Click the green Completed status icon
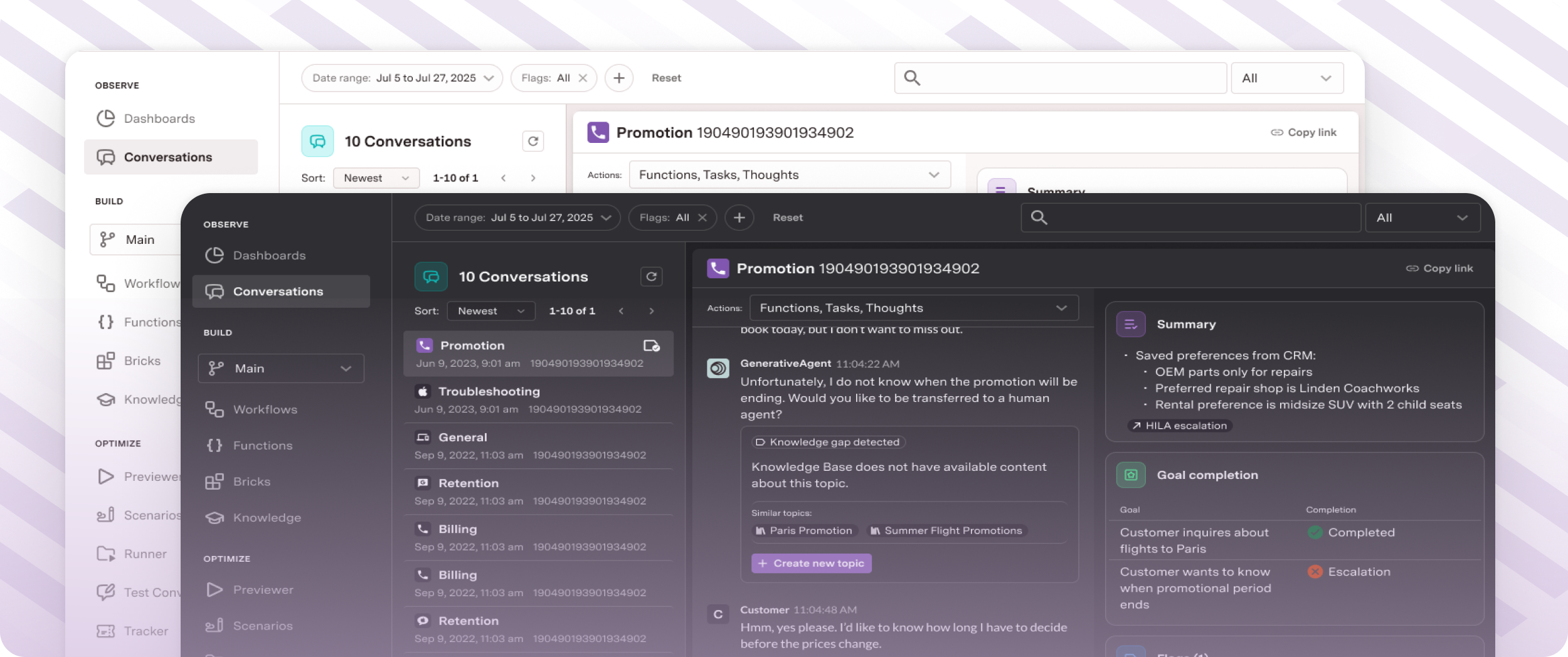 coord(1315,532)
